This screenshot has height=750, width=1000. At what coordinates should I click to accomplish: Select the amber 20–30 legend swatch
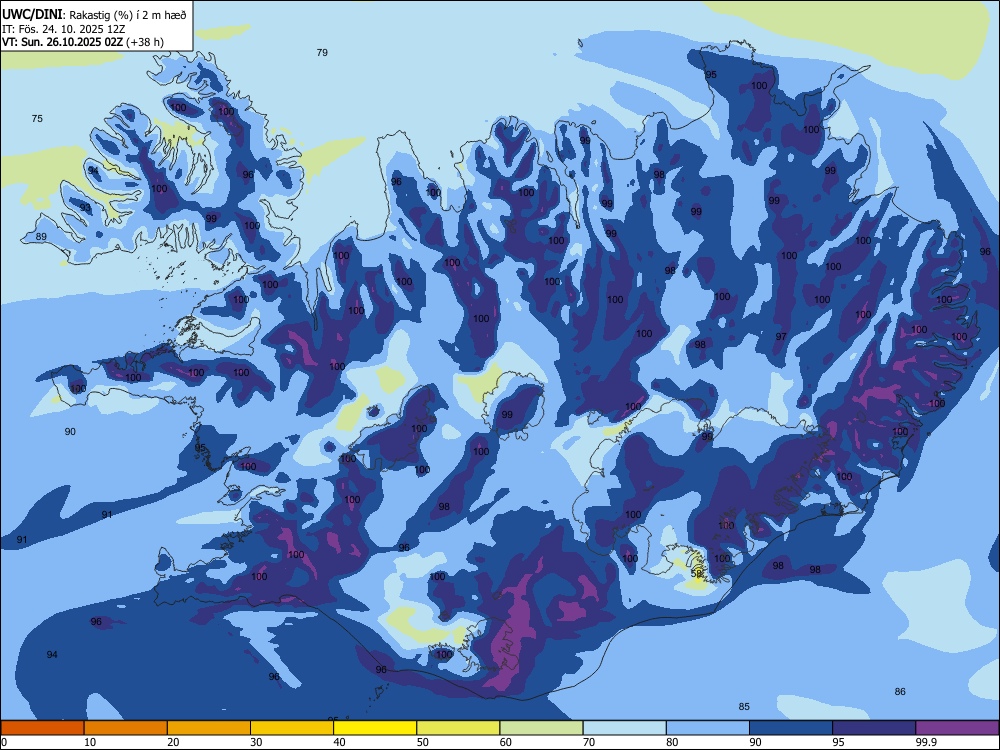pos(209,728)
